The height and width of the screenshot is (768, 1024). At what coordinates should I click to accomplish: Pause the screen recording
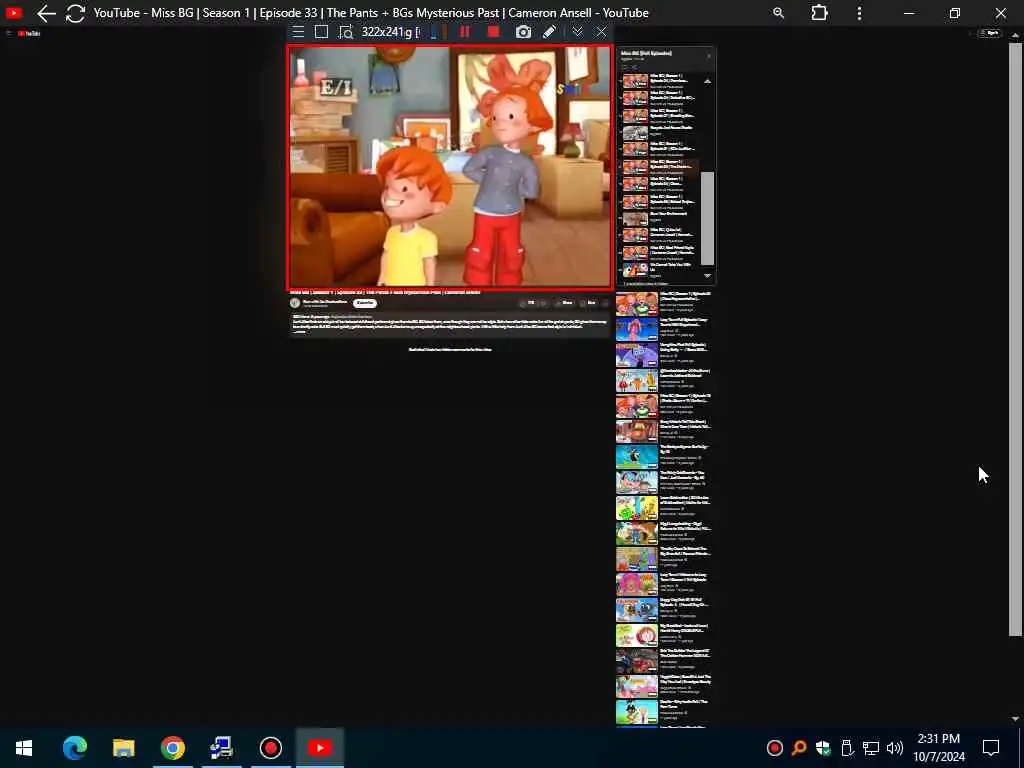click(465, 32)
